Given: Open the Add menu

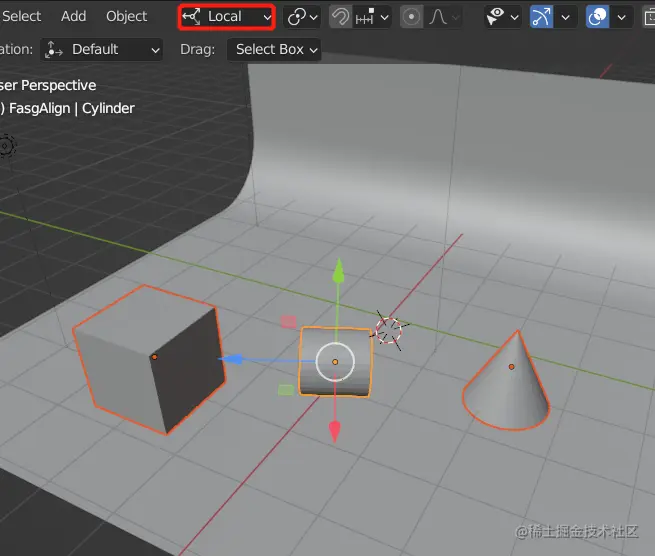Looking at the screenshot, I should (x=74, y=16).
